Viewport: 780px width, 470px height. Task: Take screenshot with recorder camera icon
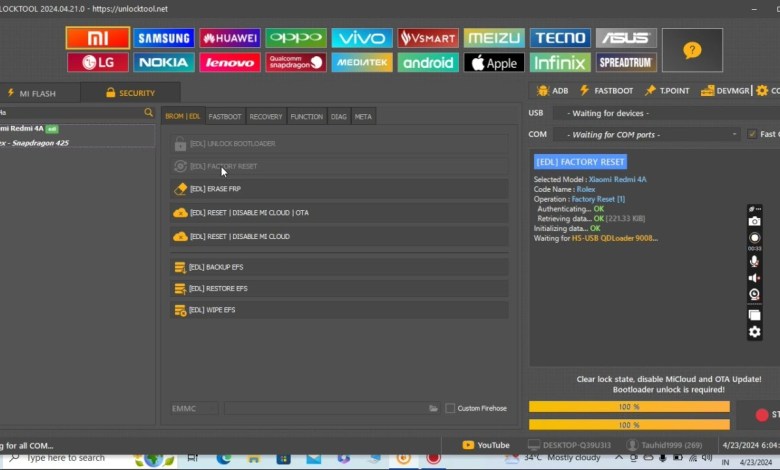754,221
